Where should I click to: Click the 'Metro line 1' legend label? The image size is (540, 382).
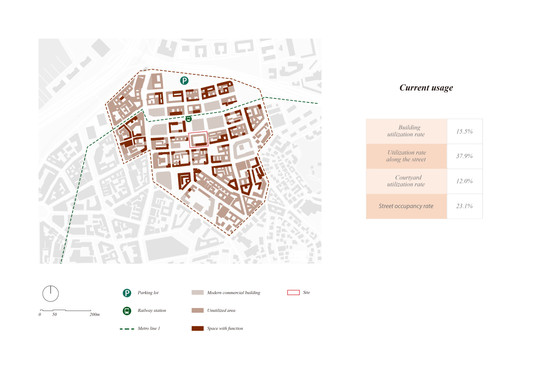click(149, 329)
